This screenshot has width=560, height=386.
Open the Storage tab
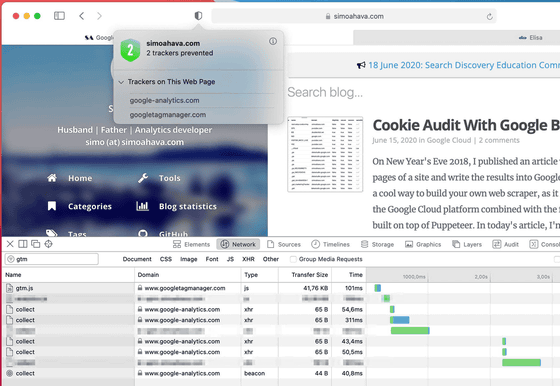point(378,244)
